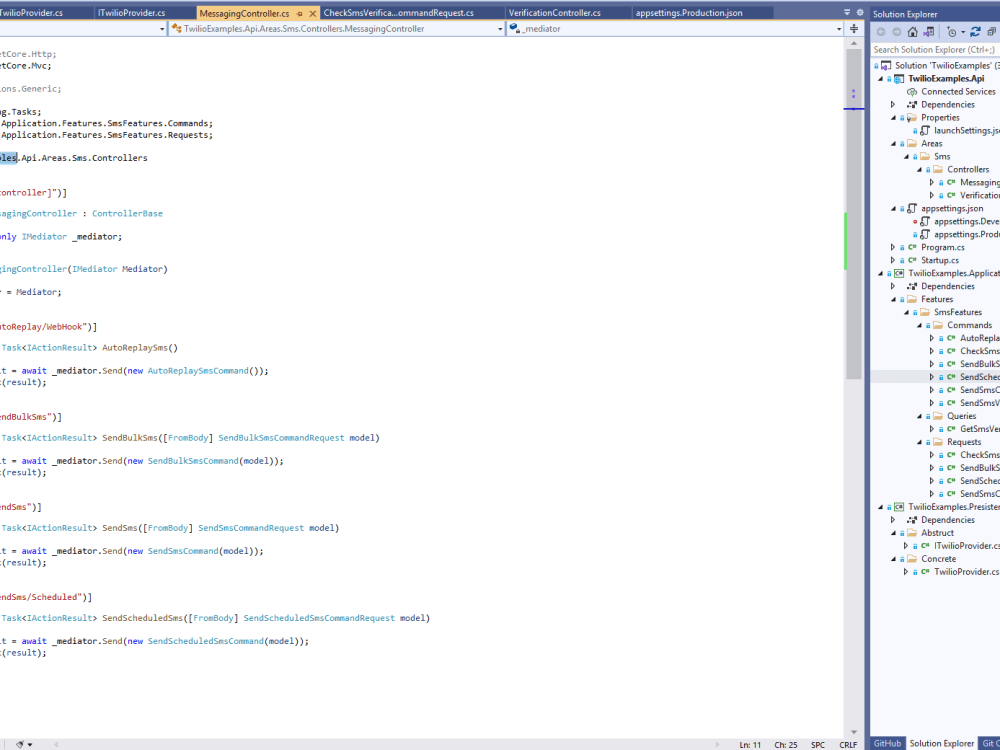Viewport: 1000px width, 750px height.
Task: Open the tab settings gear icon
Action: (x=860, y=12)
